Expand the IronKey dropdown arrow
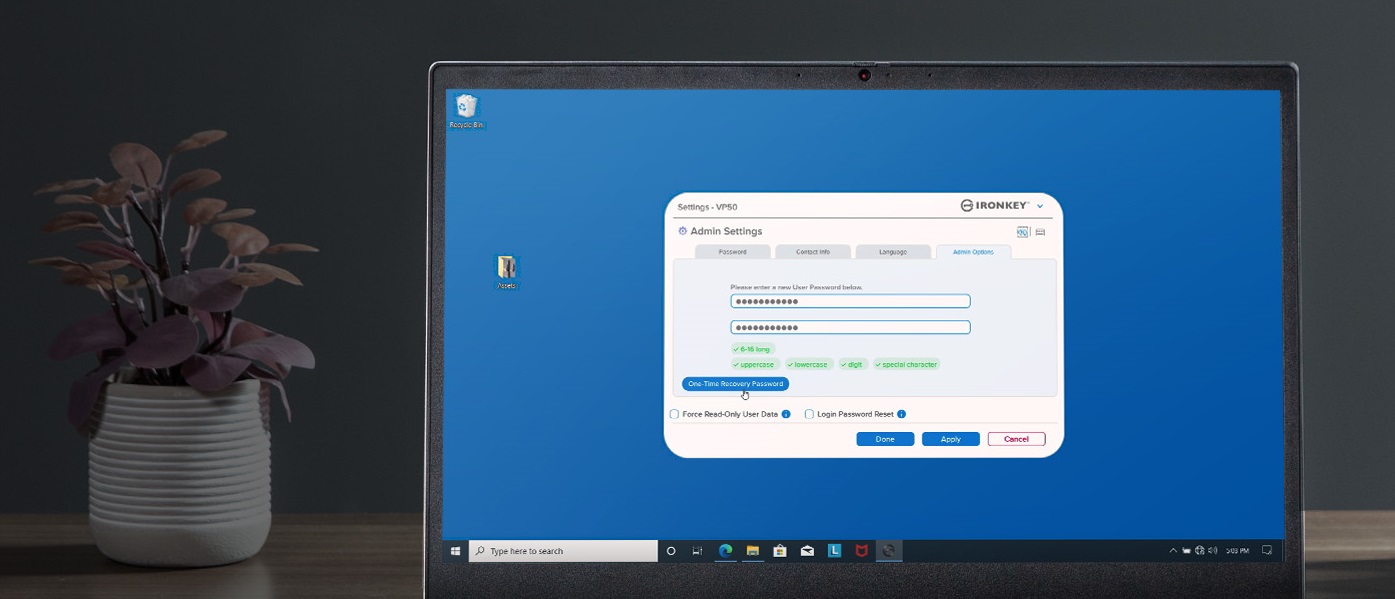The image size is (1395, 599). point(1040,207)
